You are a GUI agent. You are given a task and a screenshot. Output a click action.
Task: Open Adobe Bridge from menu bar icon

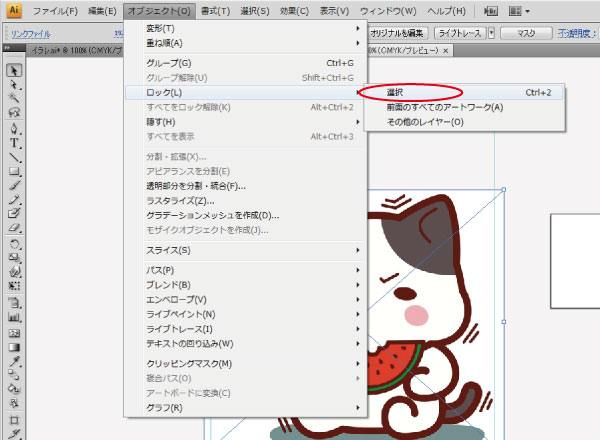(491, 11)
